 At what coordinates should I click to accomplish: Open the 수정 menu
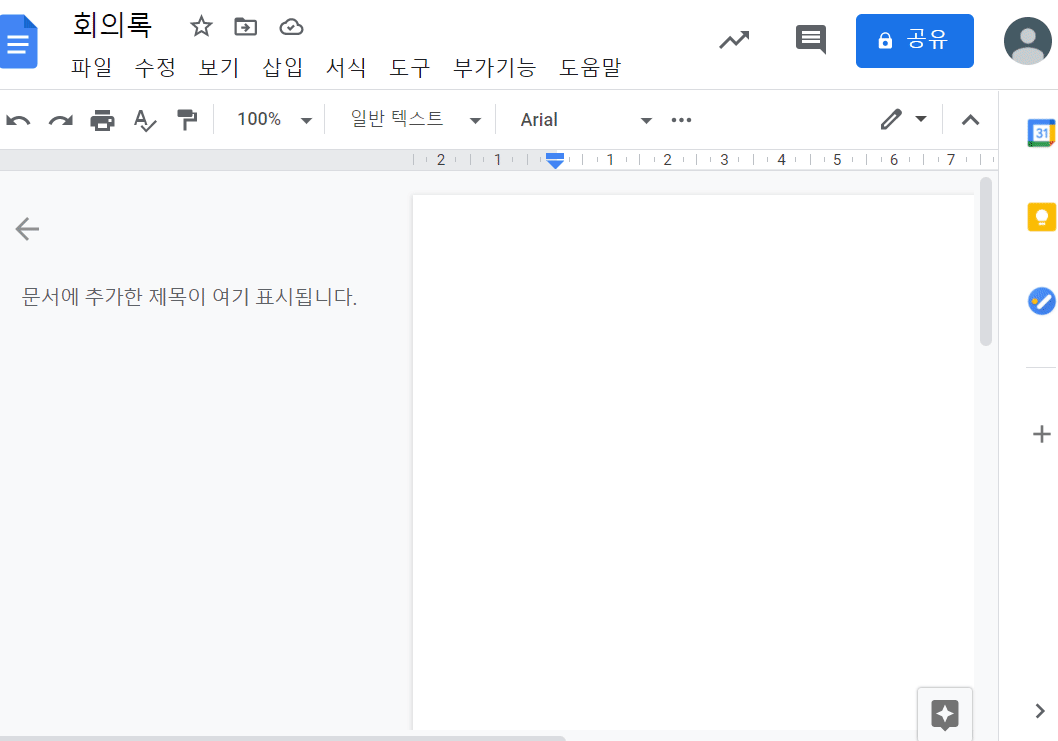pos(155,67)
